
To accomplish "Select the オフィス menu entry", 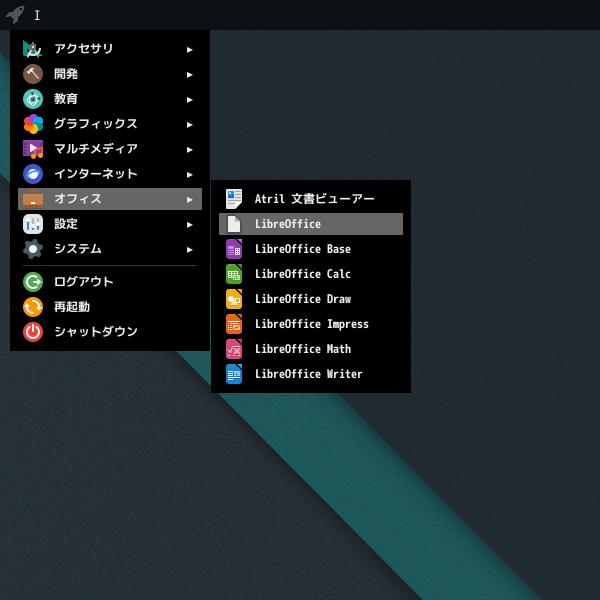I will 110,199.
